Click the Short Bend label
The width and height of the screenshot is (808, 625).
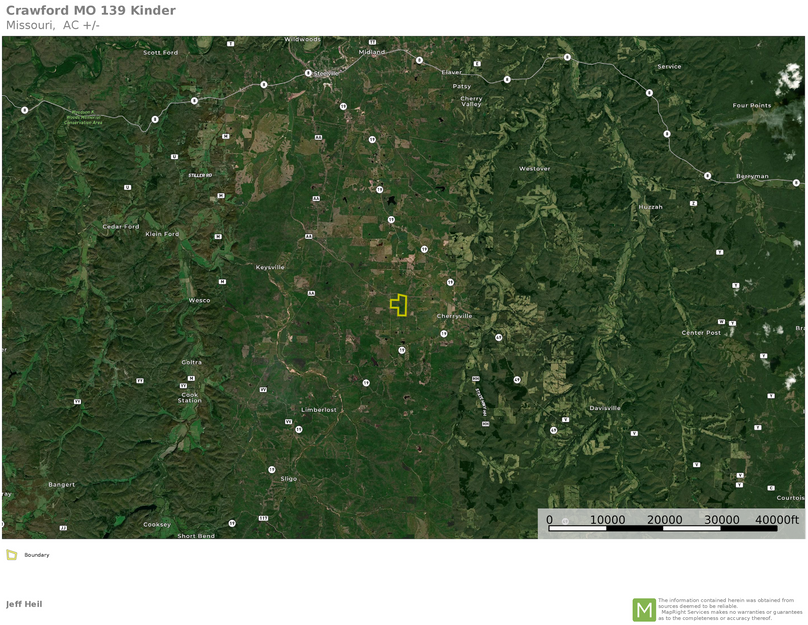(x=196, y=536)
